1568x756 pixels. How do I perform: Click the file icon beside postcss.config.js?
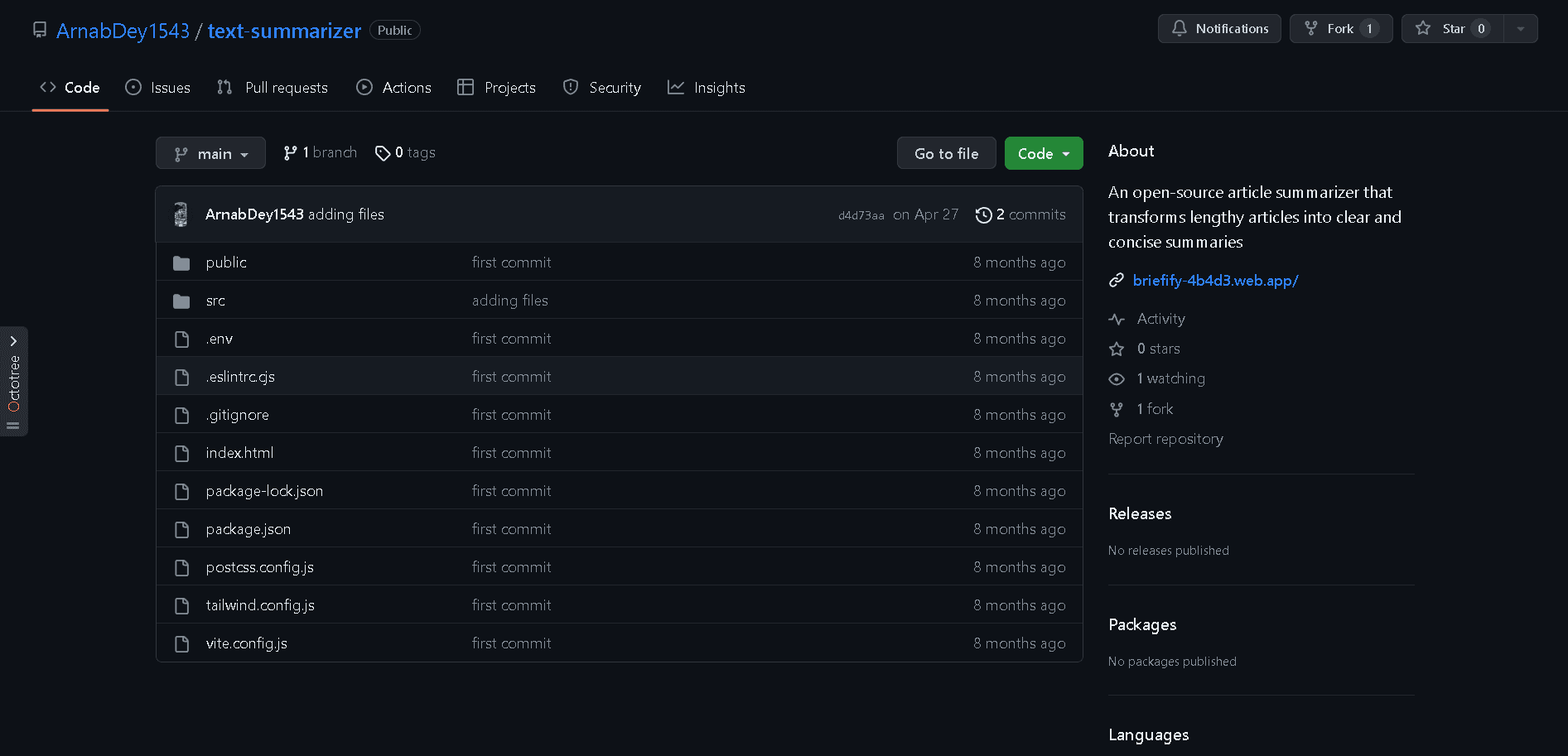click(x=181, y=567)
